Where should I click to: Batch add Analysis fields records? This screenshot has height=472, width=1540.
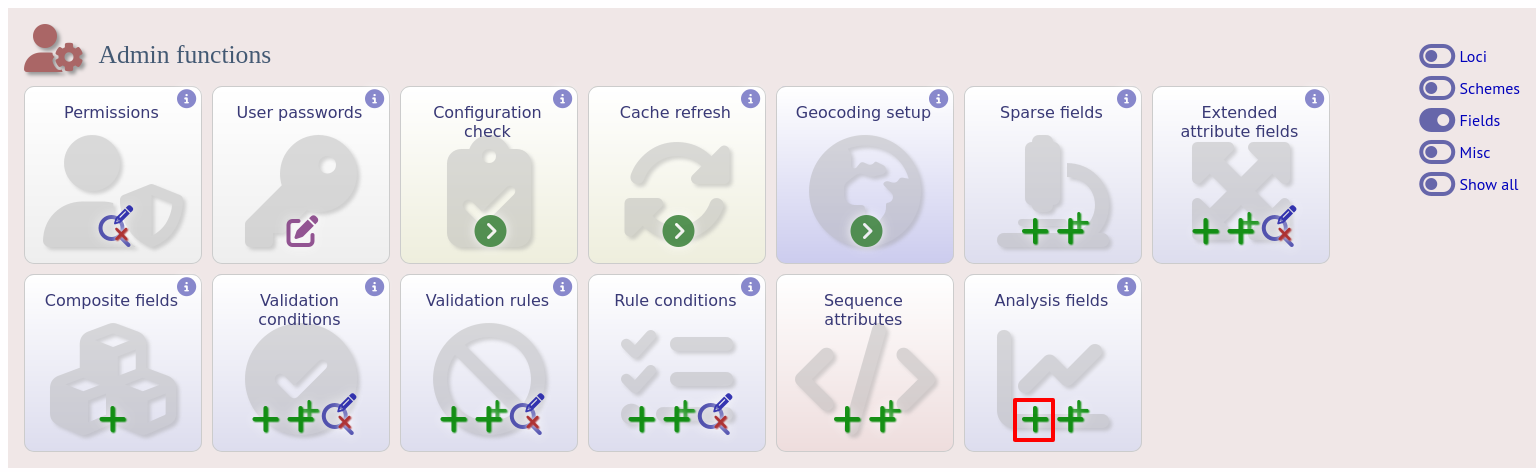tap(1073, 417)
